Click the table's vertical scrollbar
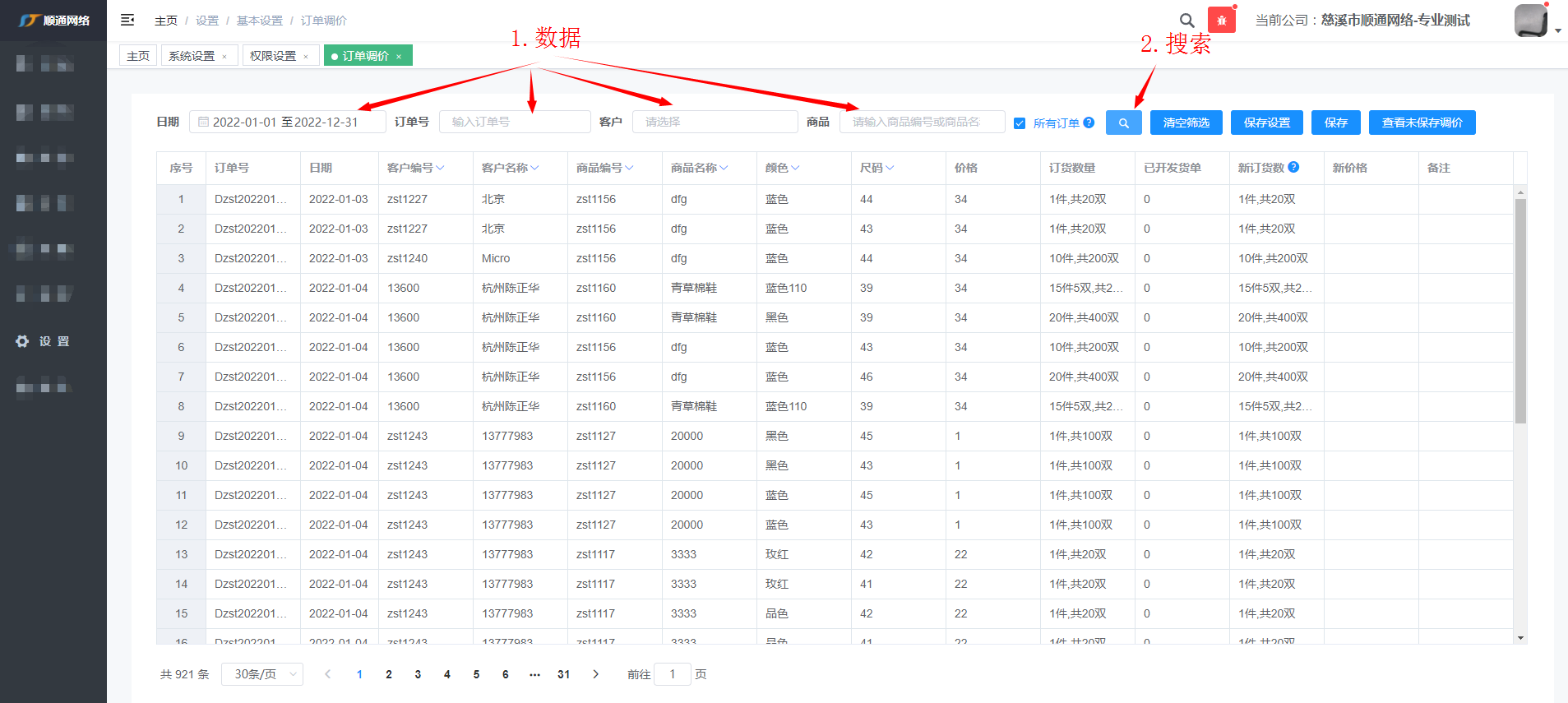1568x703 pixels. click(x=1520, y=312)
